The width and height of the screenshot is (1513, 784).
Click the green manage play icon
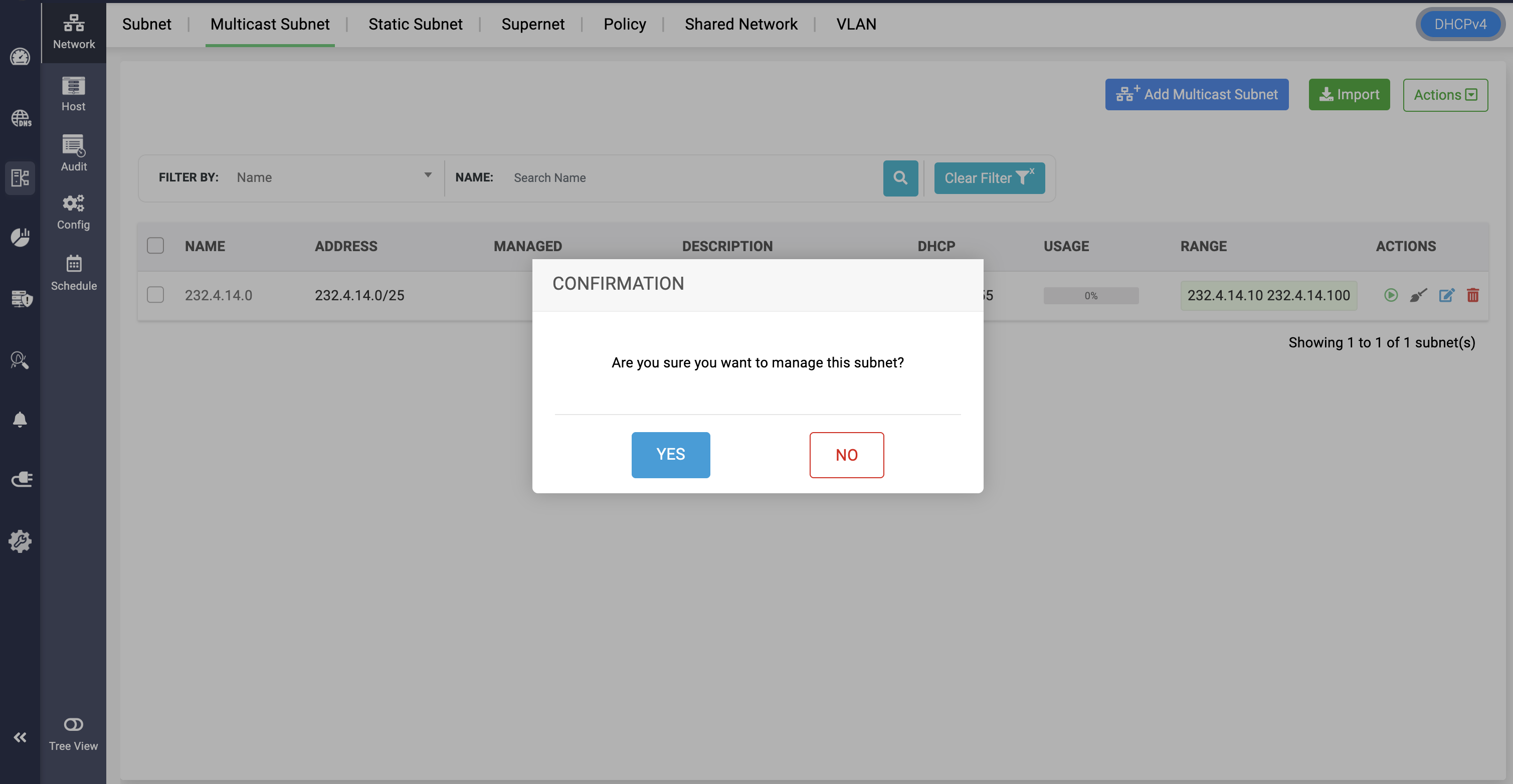[x=1390, y=295]
